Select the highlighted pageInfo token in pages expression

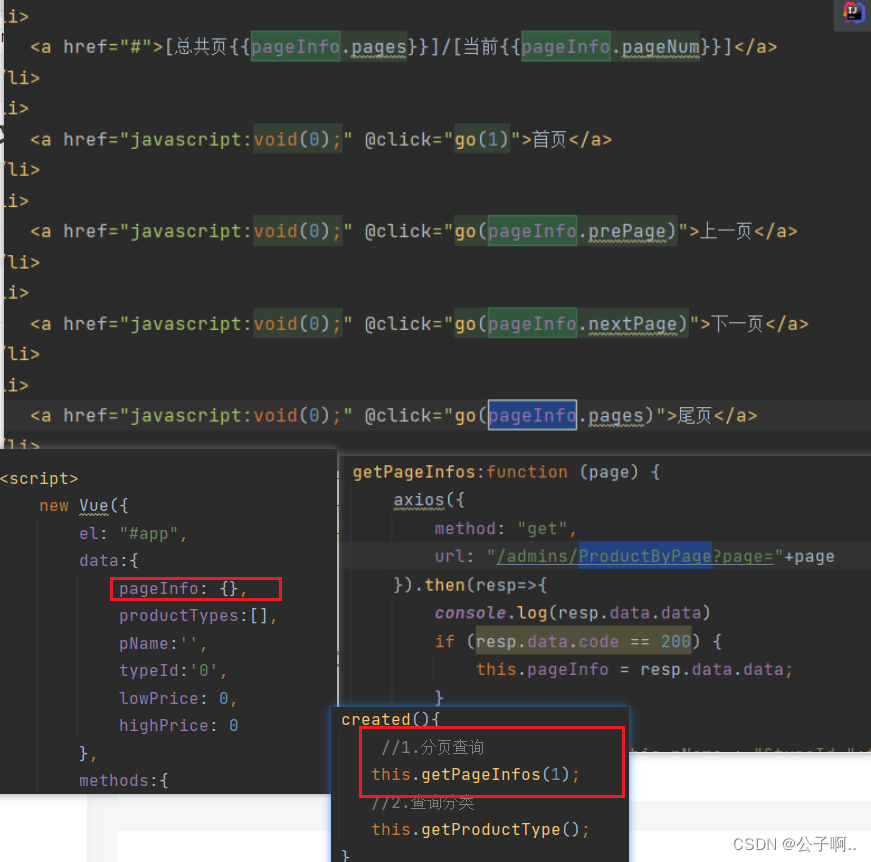point(295,46)
